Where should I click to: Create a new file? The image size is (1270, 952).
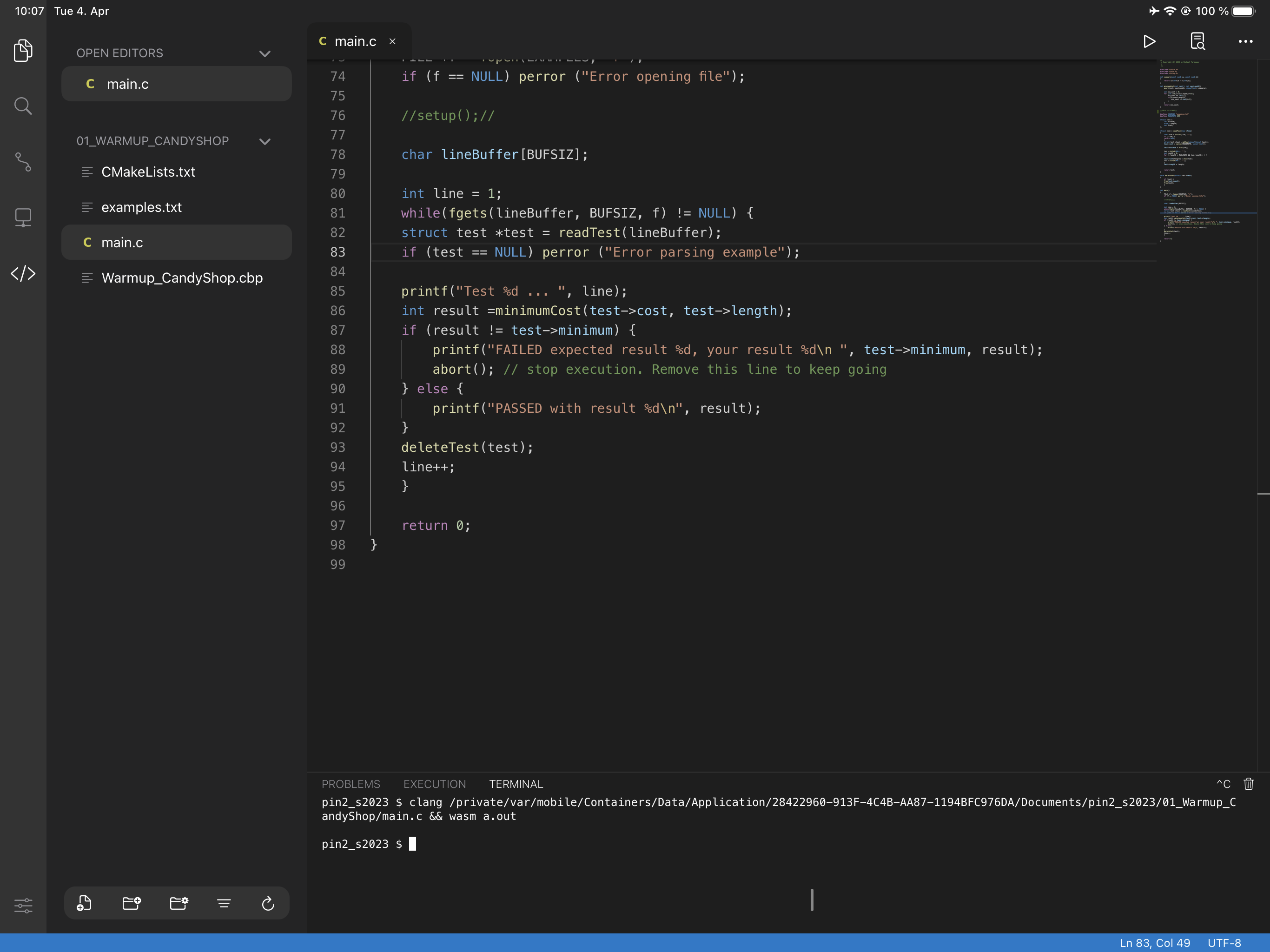point(84,903)
